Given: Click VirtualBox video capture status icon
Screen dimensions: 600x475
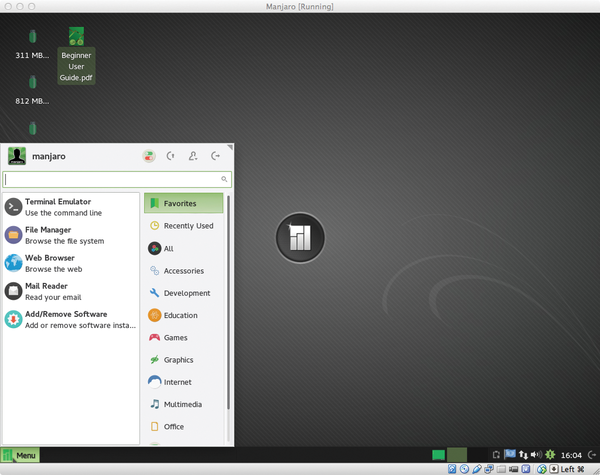Looking at the screenshot, I should pos(514,469).
